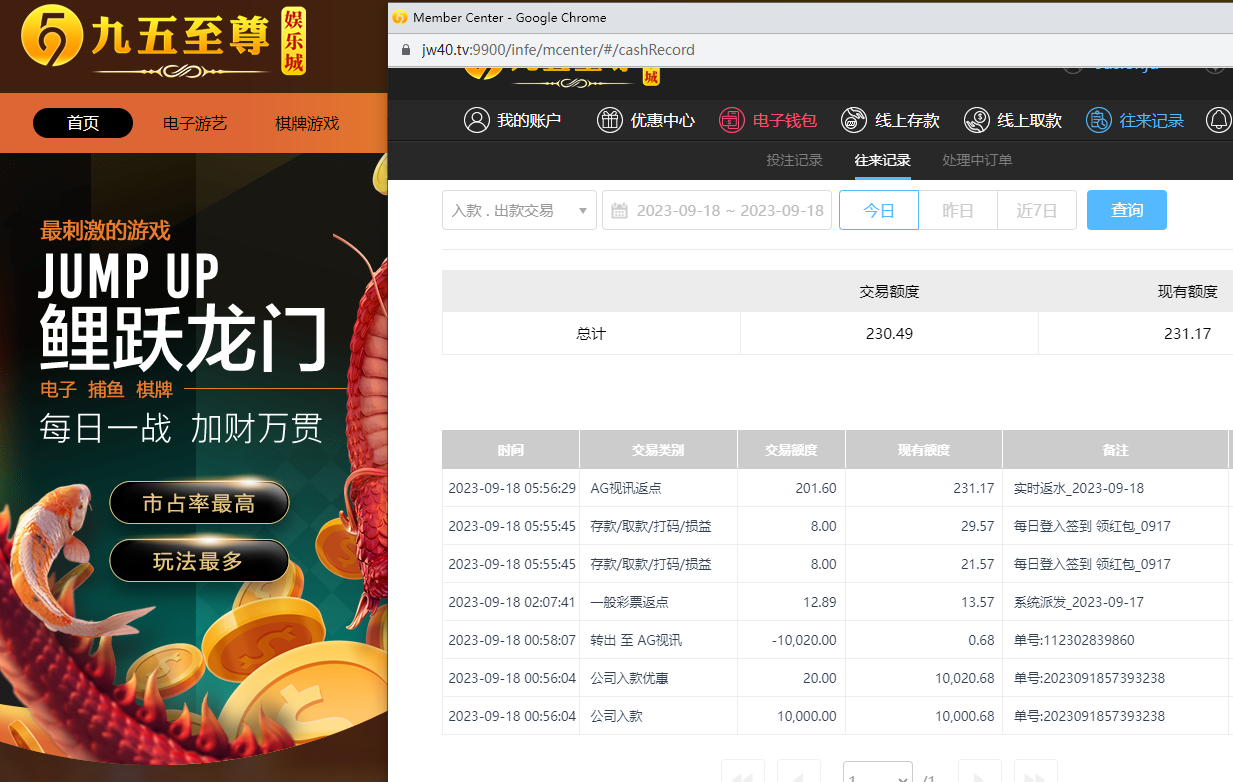
Task: Select the 今日 date range
Action: click(879, 210)
